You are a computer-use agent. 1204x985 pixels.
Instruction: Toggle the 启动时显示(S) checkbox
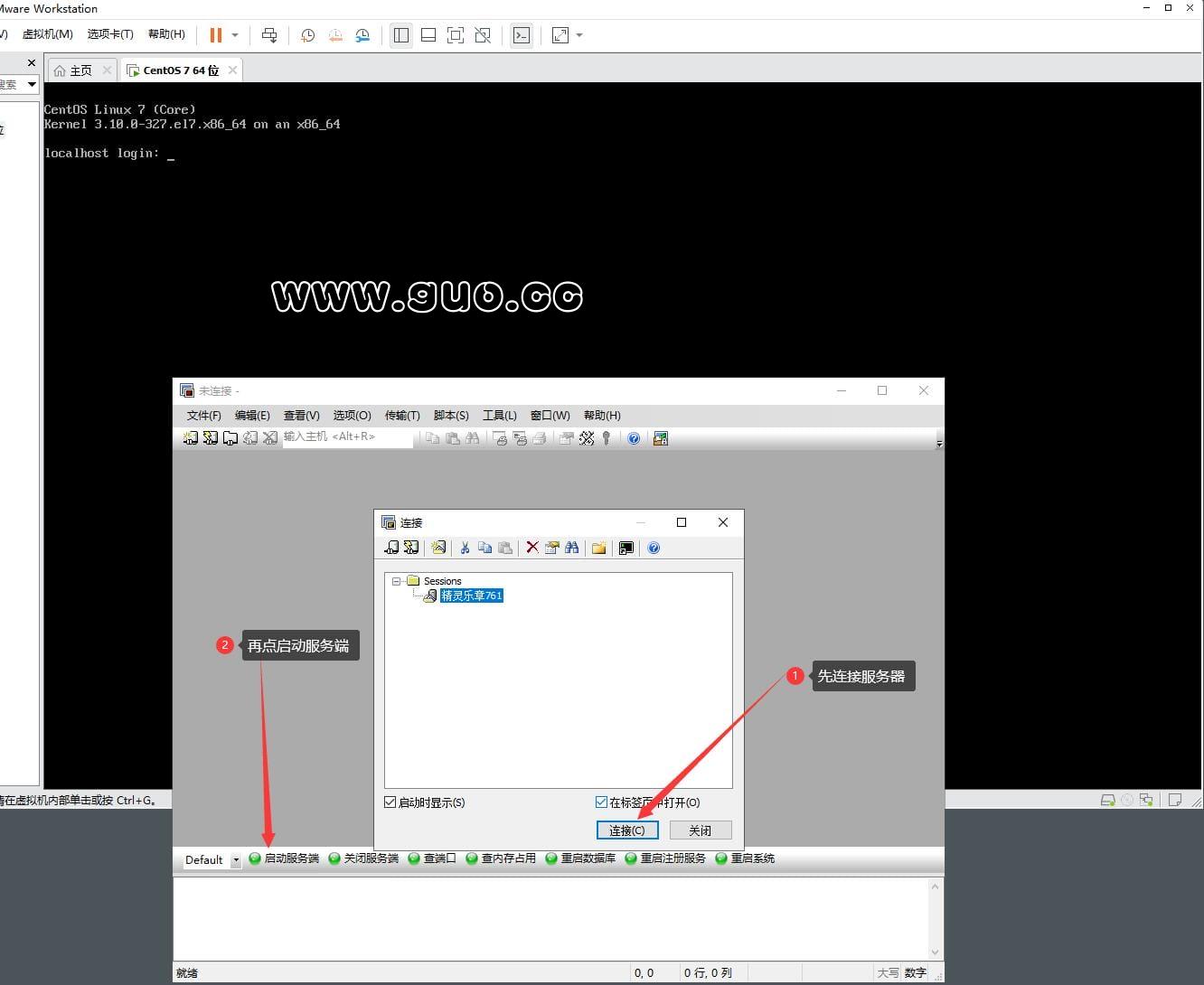coord(390,802)
